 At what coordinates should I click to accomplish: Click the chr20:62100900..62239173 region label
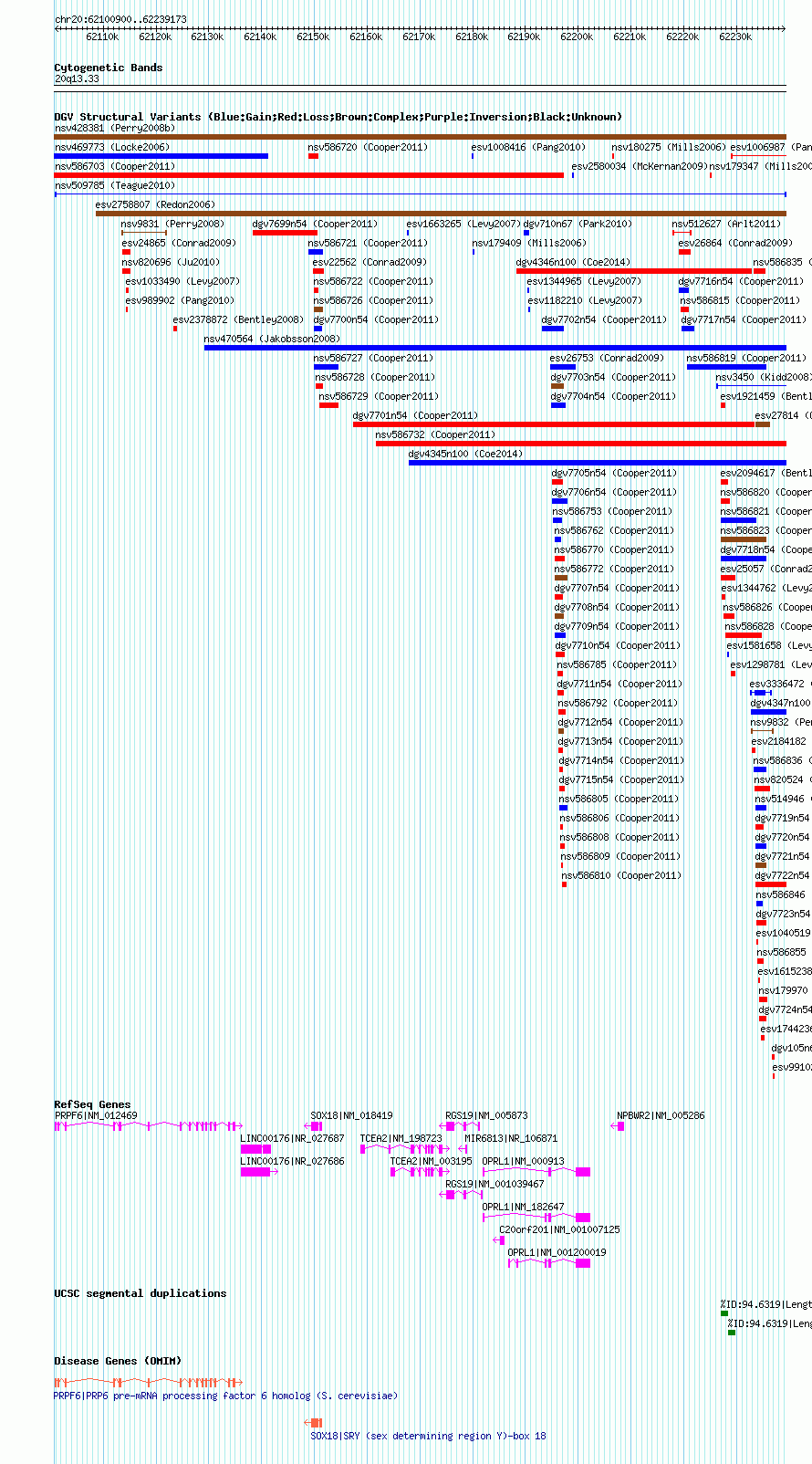120,19
